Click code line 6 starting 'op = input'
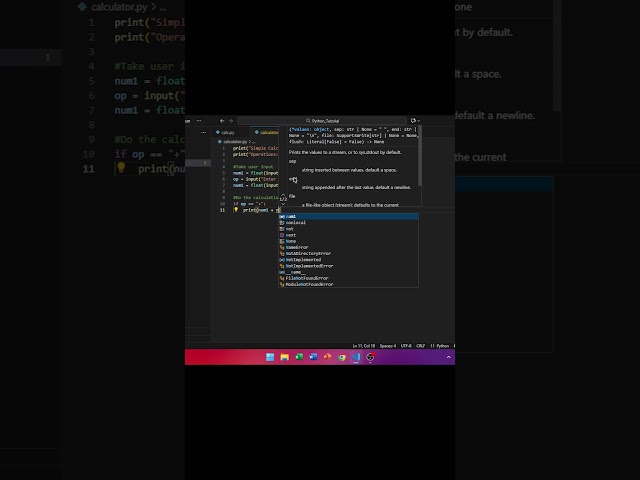 click(x=255, y=179)
